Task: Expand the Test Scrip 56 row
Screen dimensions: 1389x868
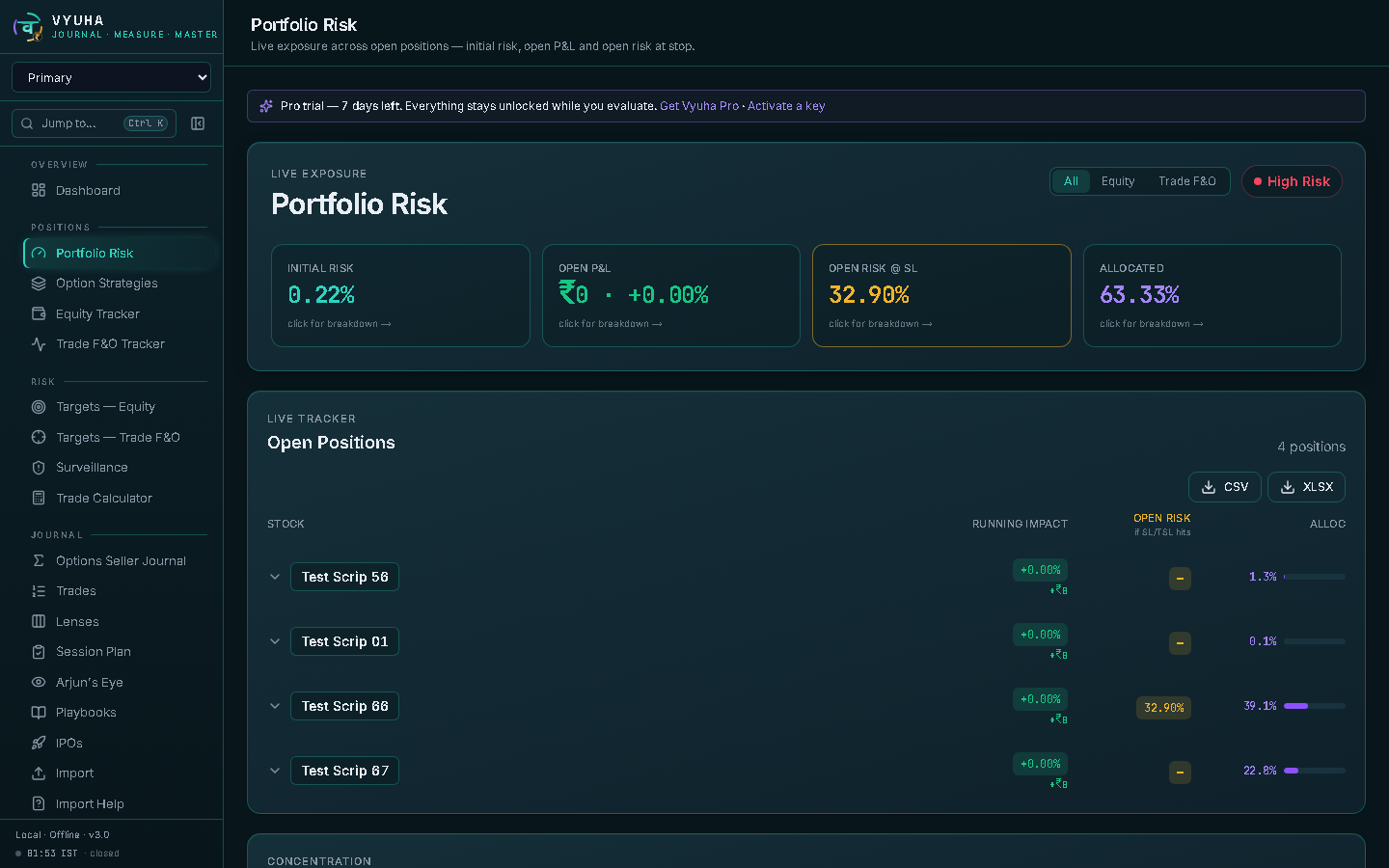Action: click(275, 577)
